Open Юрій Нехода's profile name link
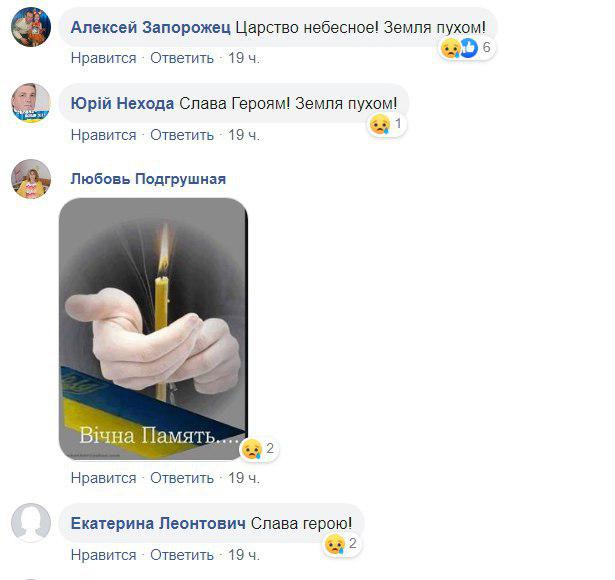Screen dimensions: 615x580 point(122,104)
